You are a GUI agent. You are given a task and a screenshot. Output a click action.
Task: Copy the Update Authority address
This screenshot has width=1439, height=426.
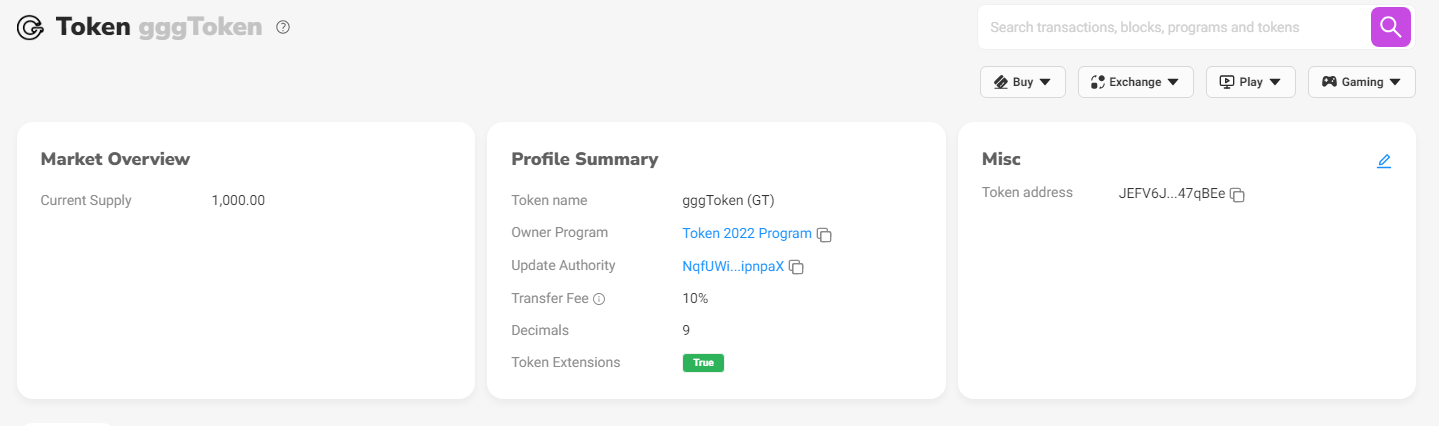(797, 267)
